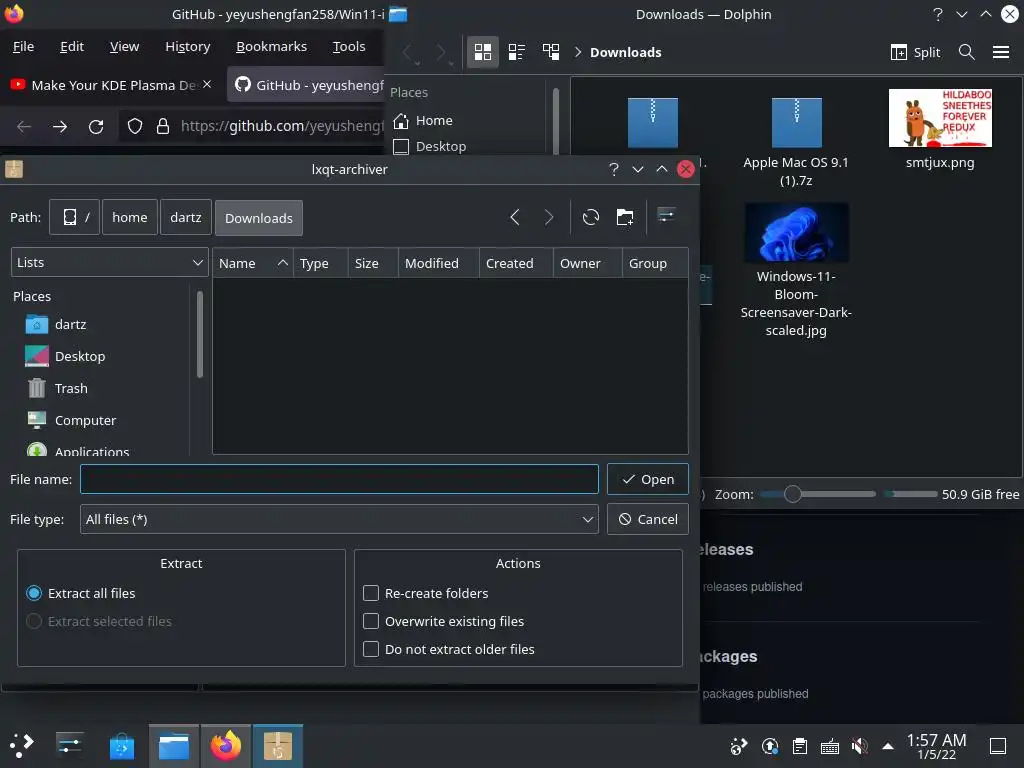Image resolution: width=1024 pixels, height=768 pixels.
Task: Open Firefox File menu
Action: pos(24,46)
